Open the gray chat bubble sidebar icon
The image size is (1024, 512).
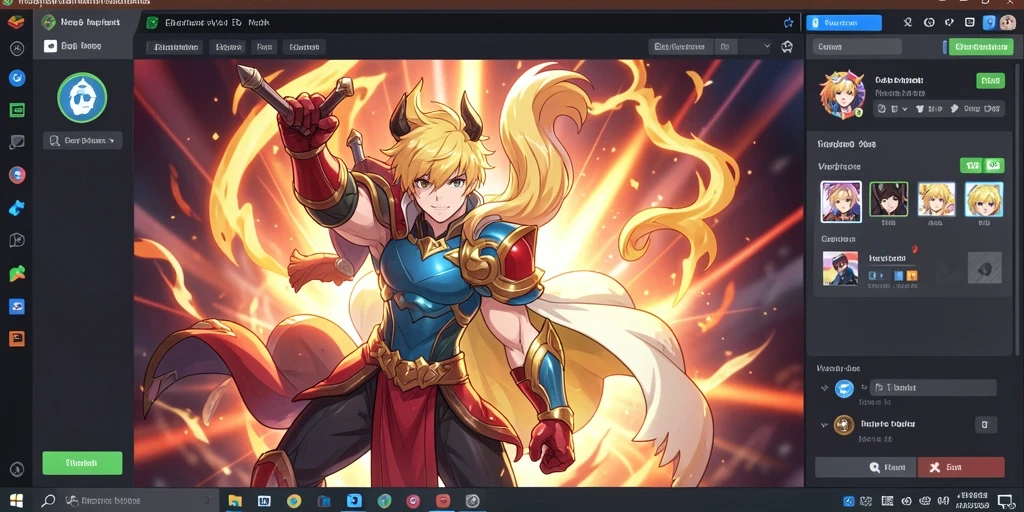[x=17, y=142]
